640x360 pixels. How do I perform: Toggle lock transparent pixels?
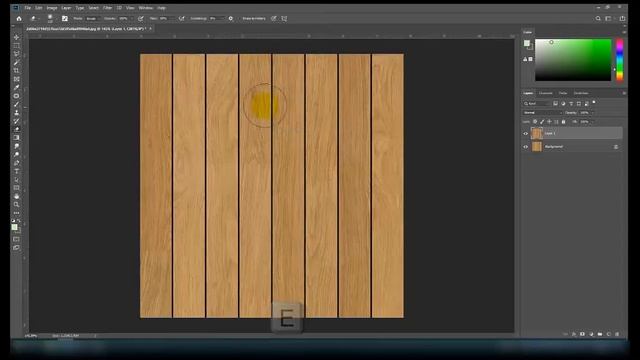point(535,122)
